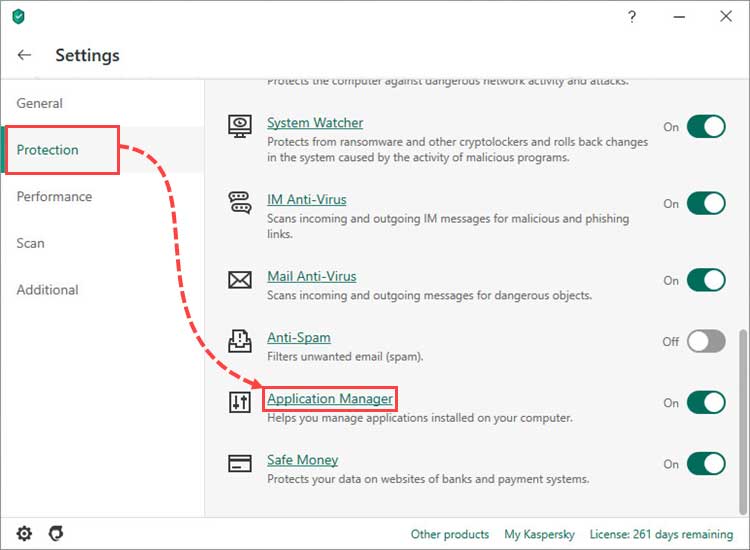Click the text "Filters unwanted email (spam)."
750x550 pixels.
point(345,357)
